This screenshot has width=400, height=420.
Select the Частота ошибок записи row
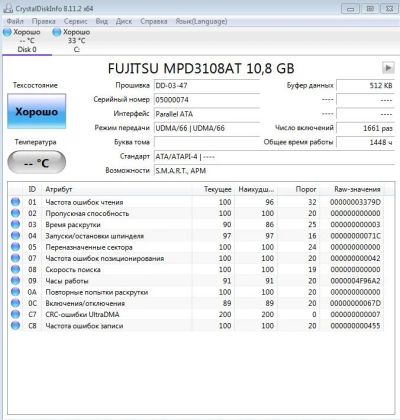[196, 326]
